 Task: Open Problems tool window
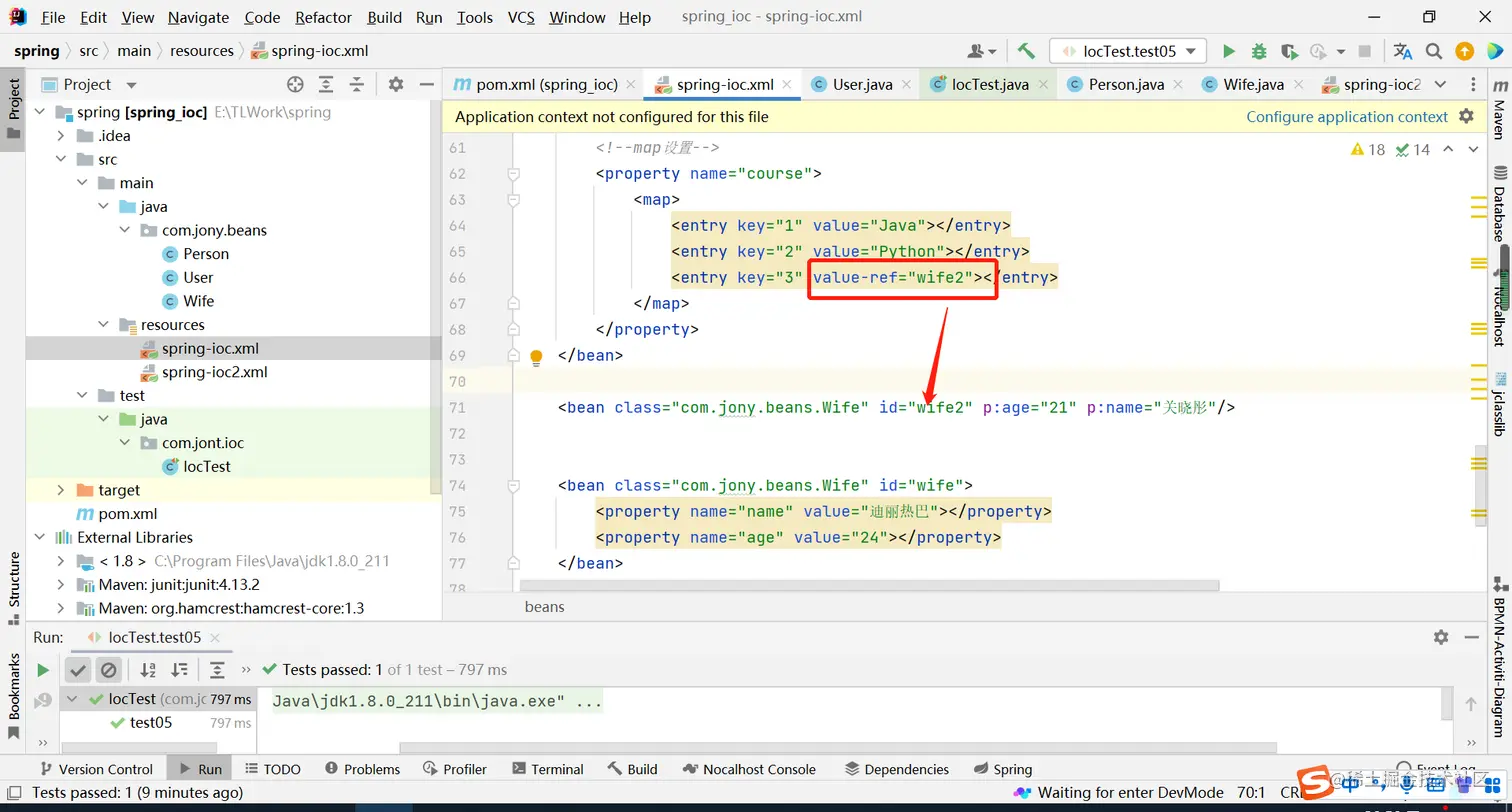(362, 769)
